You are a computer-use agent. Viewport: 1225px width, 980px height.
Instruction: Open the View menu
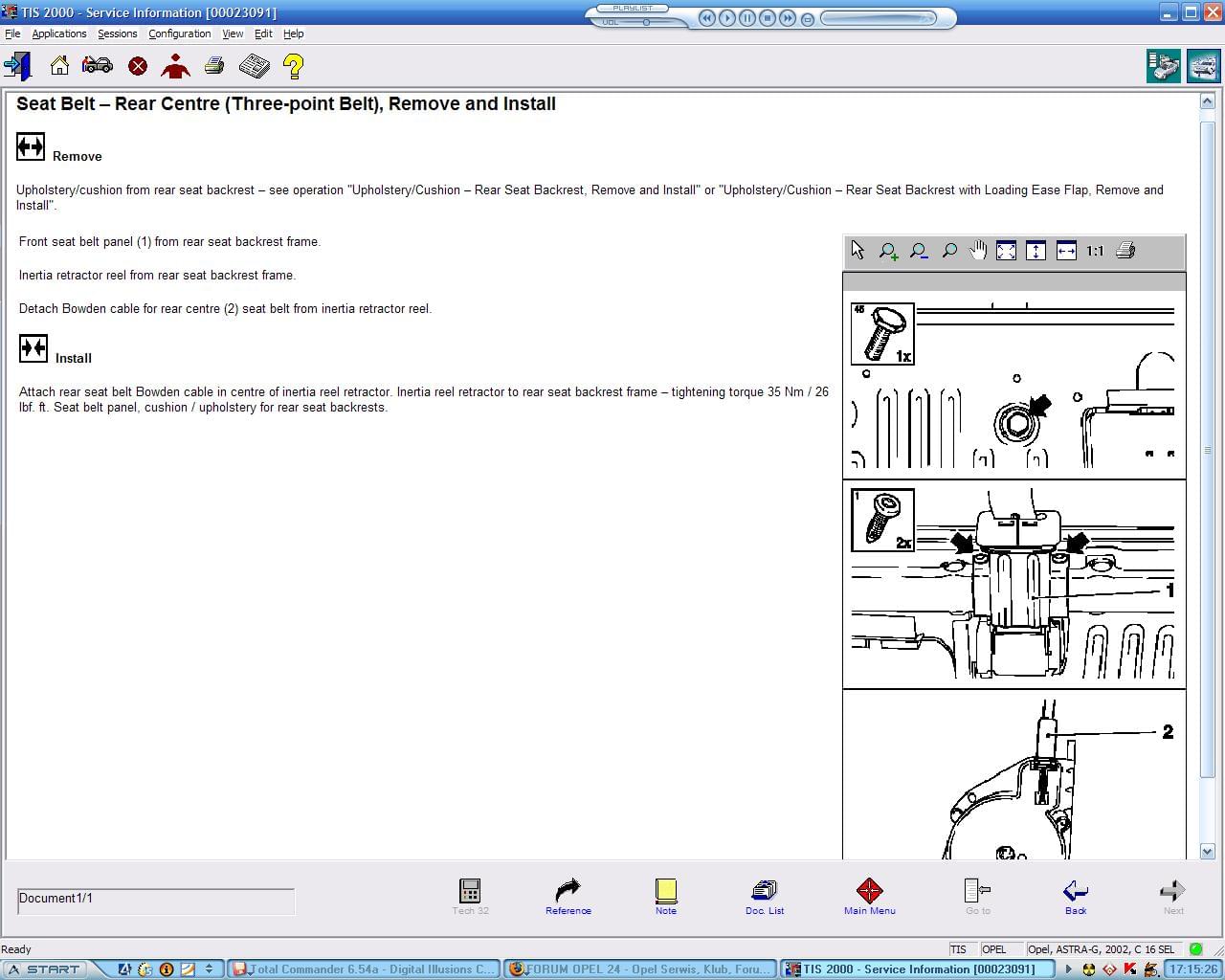[x=233, y=33]
